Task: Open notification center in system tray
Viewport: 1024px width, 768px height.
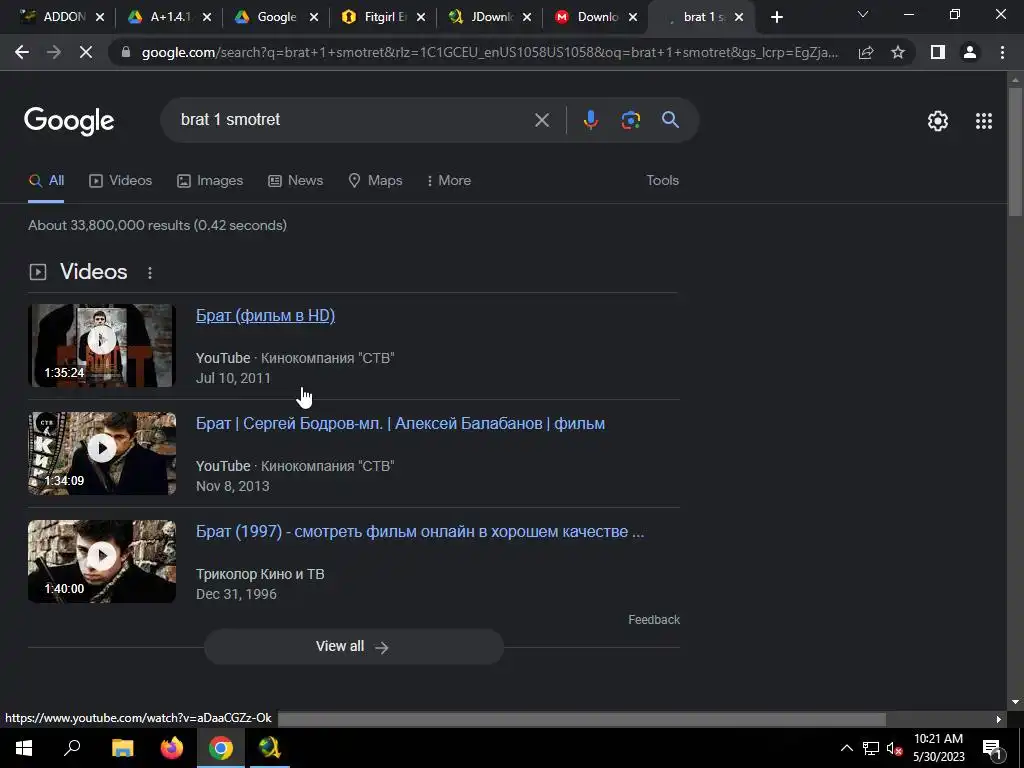Action: [992, 748]
